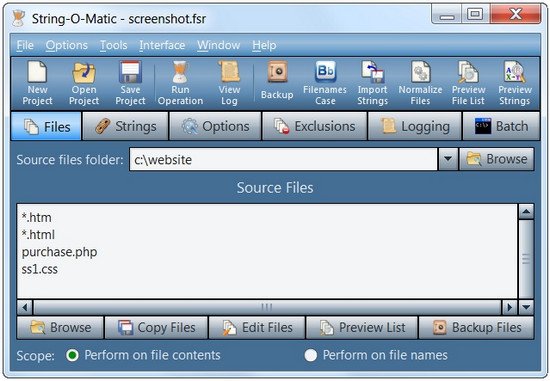Select Perform on file contents scope
550x381 pixels.
coord(143,355)
